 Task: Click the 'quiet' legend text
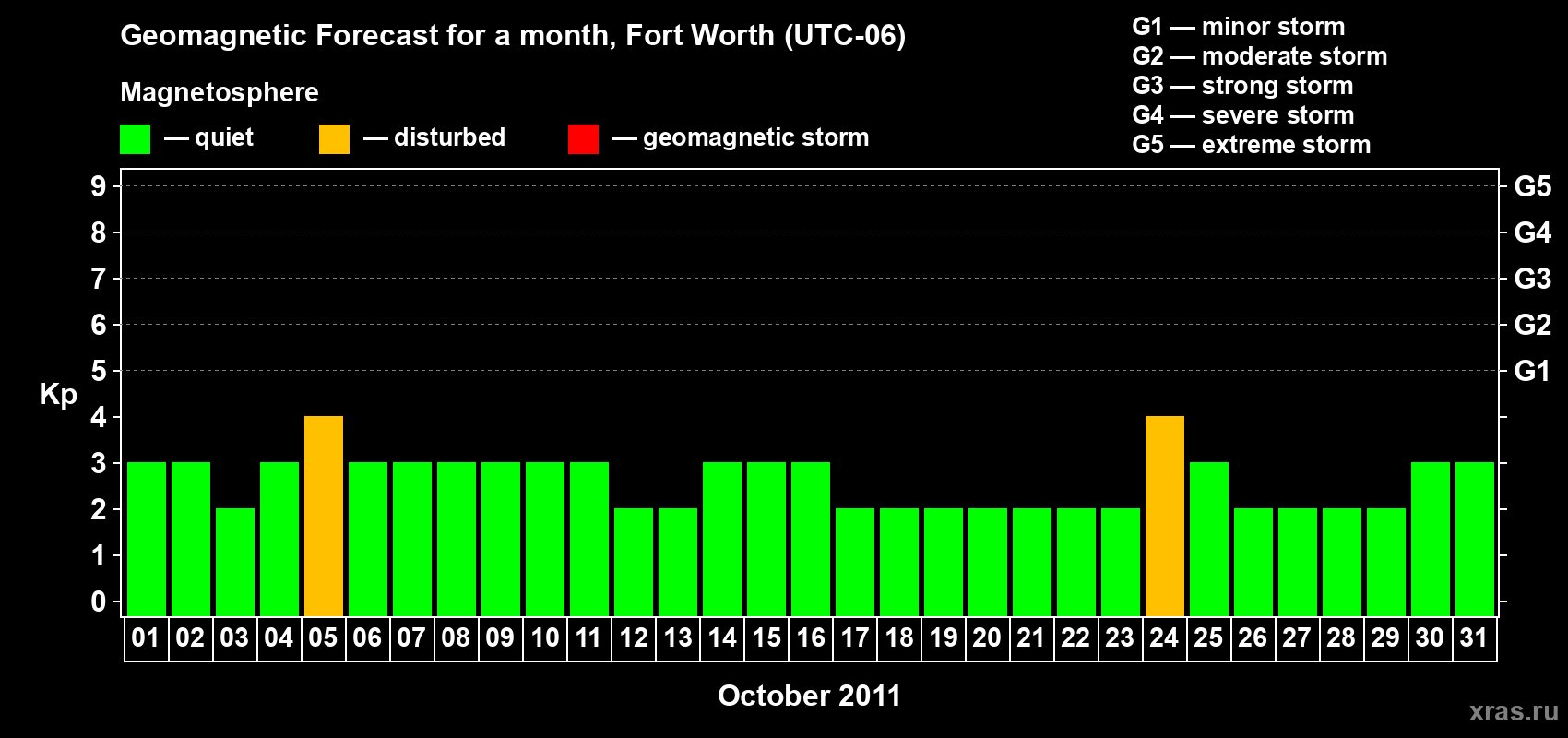point(224,138)
